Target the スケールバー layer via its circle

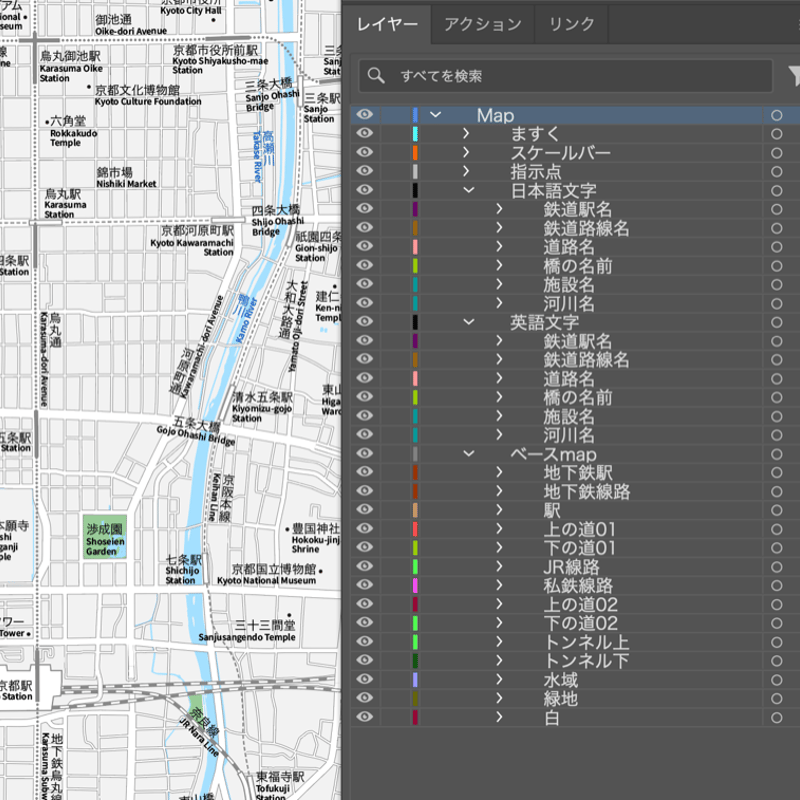(x=776, y=153)
